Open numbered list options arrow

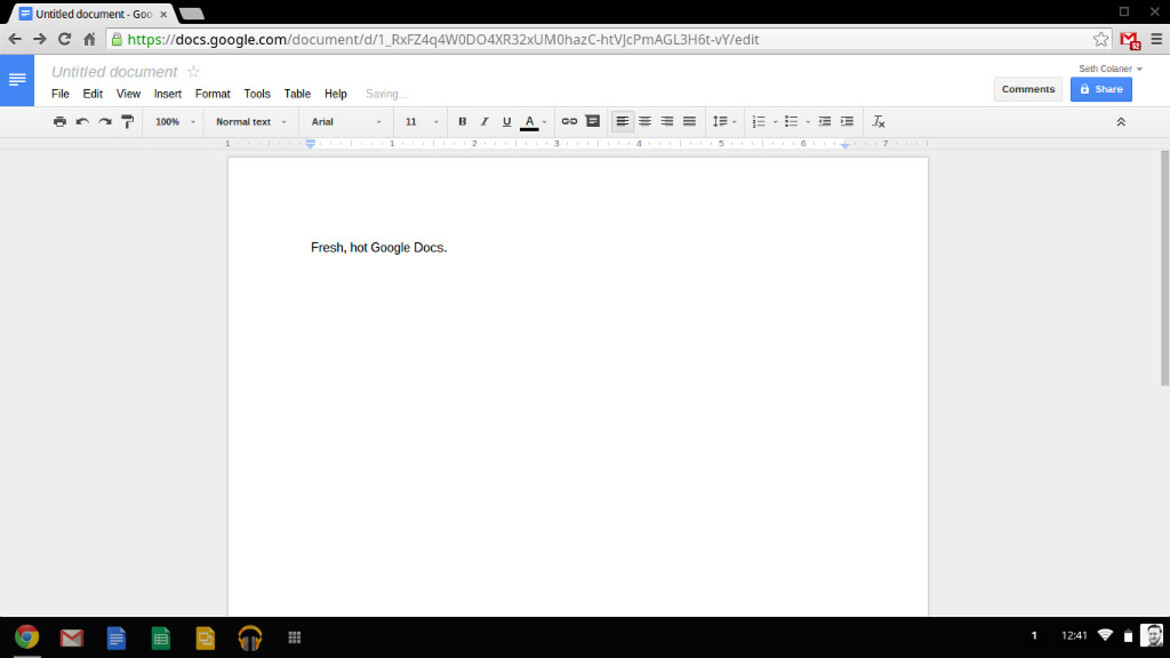(x=775, y=122)
